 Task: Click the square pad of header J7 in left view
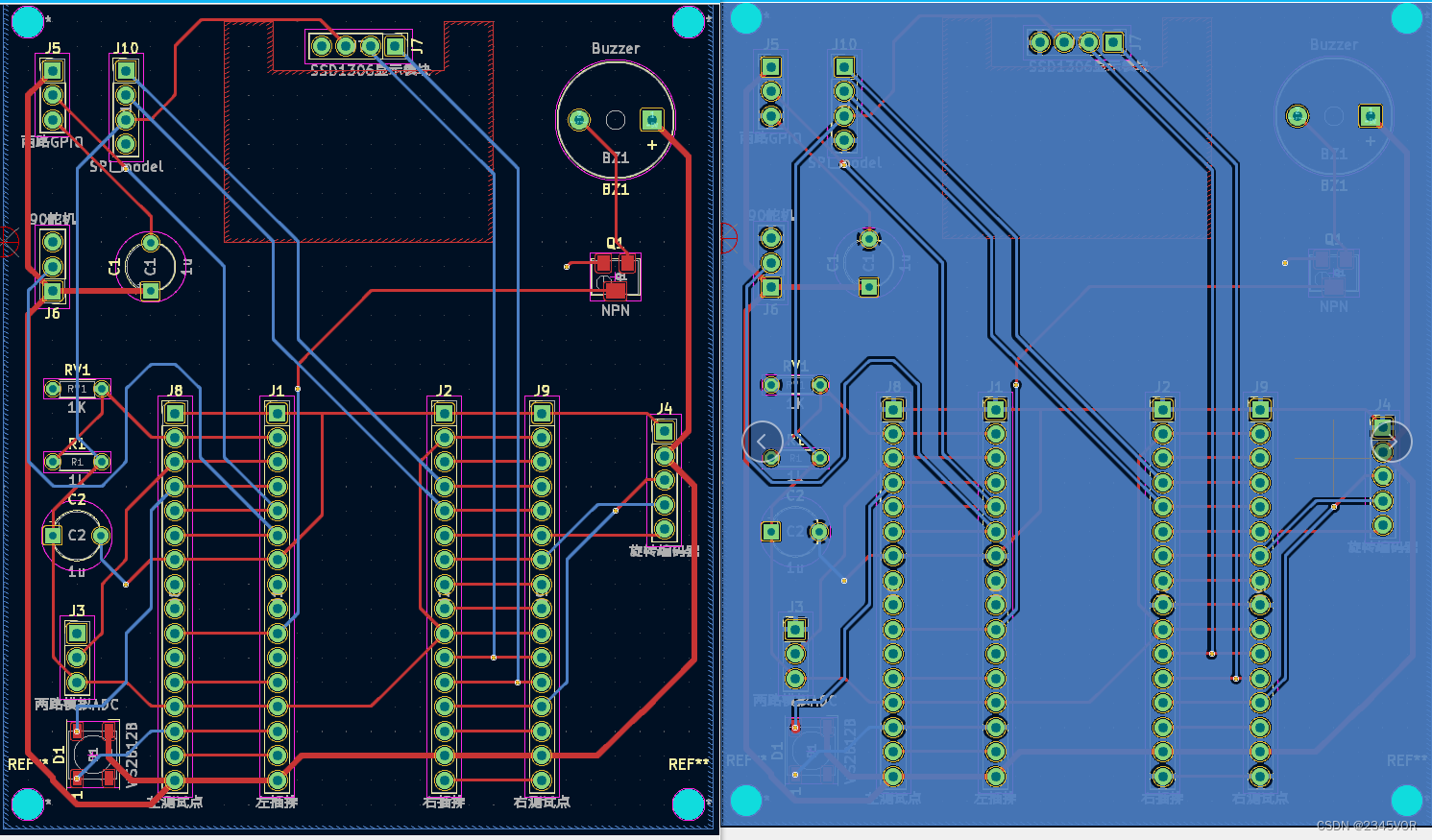tap(395, 46)
